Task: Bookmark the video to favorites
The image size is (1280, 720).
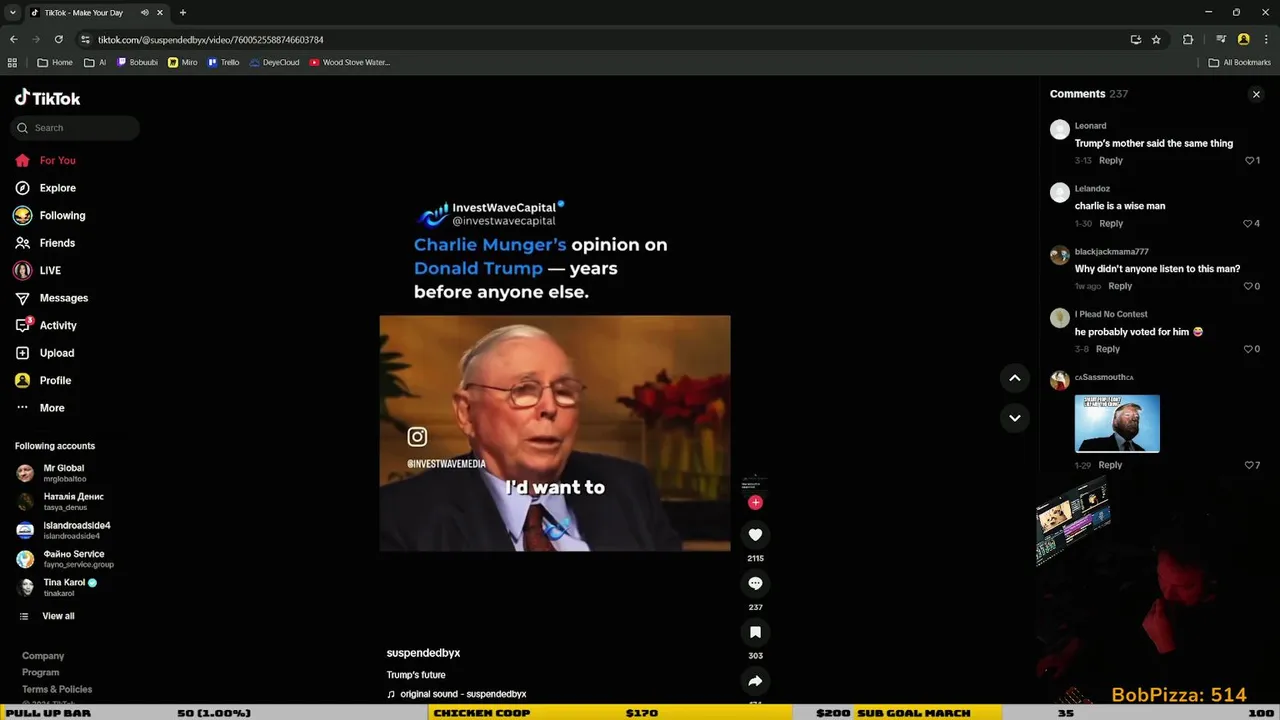Action: [x=755, y=632]
